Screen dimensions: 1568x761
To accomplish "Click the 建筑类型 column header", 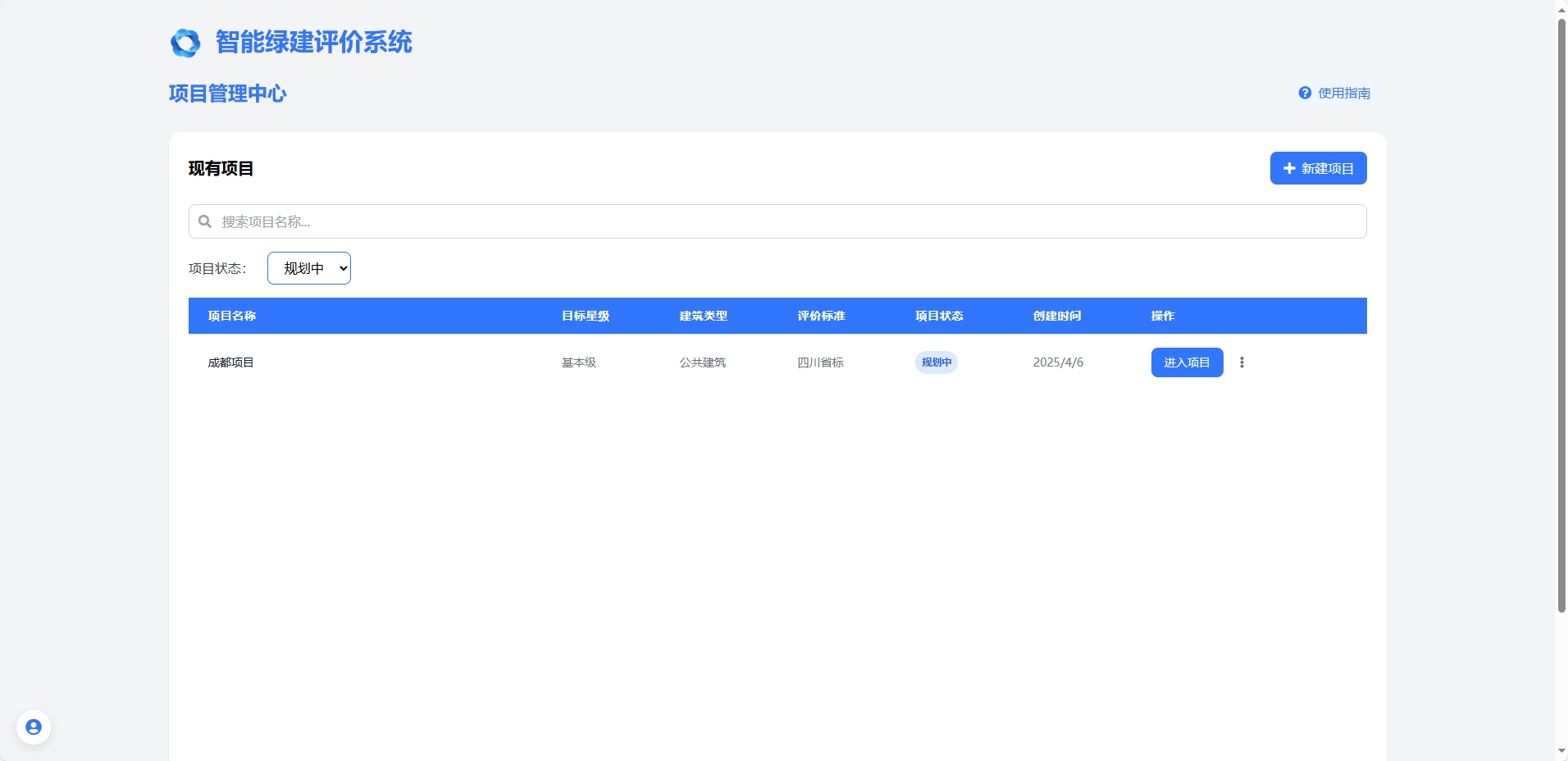I will (703, 316).
